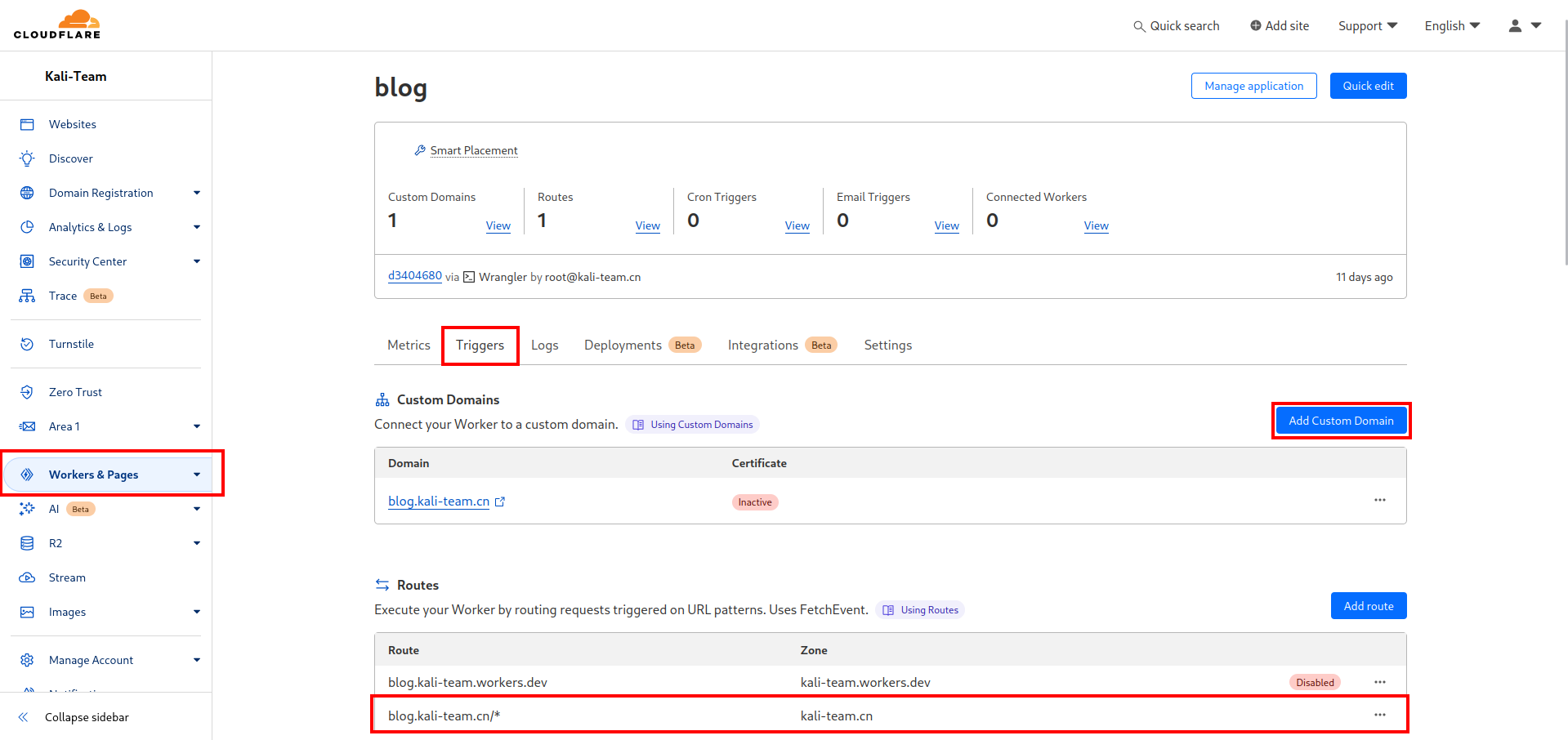Expand the Images menu arrow
This screenshot has height=740, width=1568.
click(197, 612)
